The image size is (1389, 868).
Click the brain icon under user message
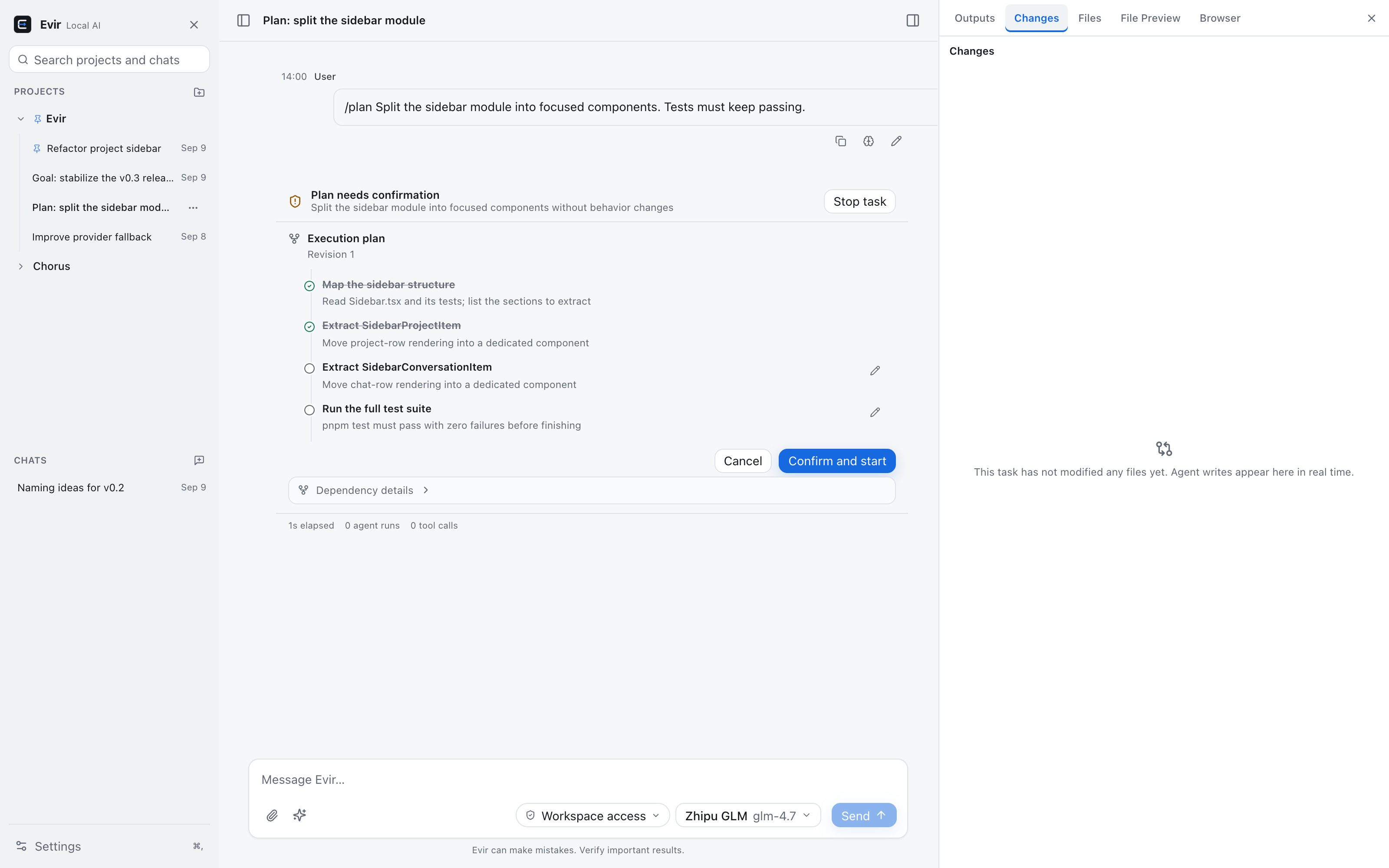point(869,141)
